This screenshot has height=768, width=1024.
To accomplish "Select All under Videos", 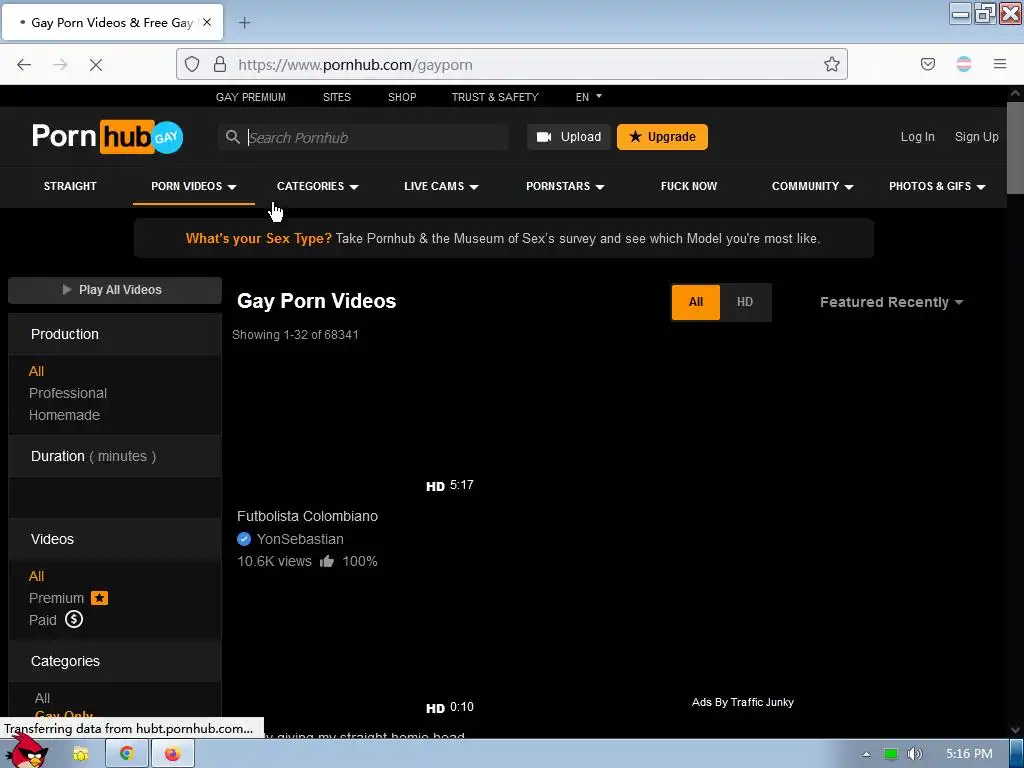I will click(x=37, y=576).
